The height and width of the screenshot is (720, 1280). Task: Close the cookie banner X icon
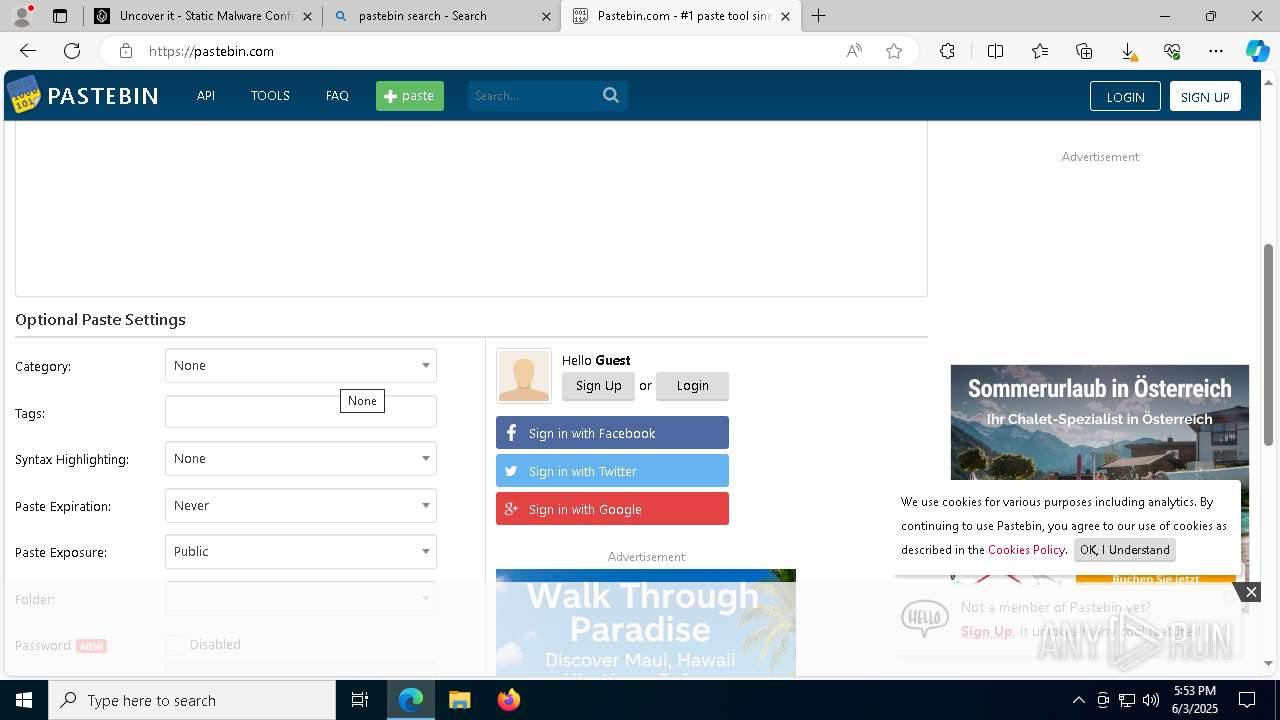tap(1251, 592)
